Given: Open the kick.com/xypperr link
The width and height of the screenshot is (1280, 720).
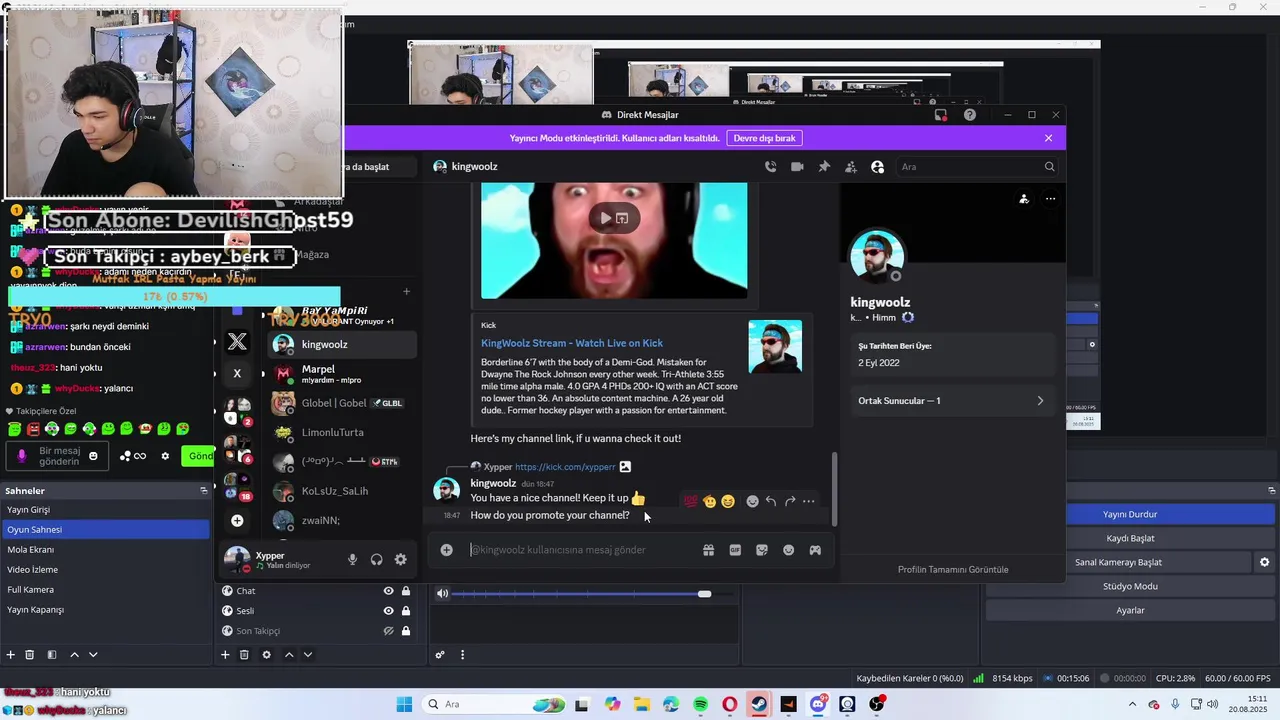Looking at the screenshot, I should tap(565, 467).
